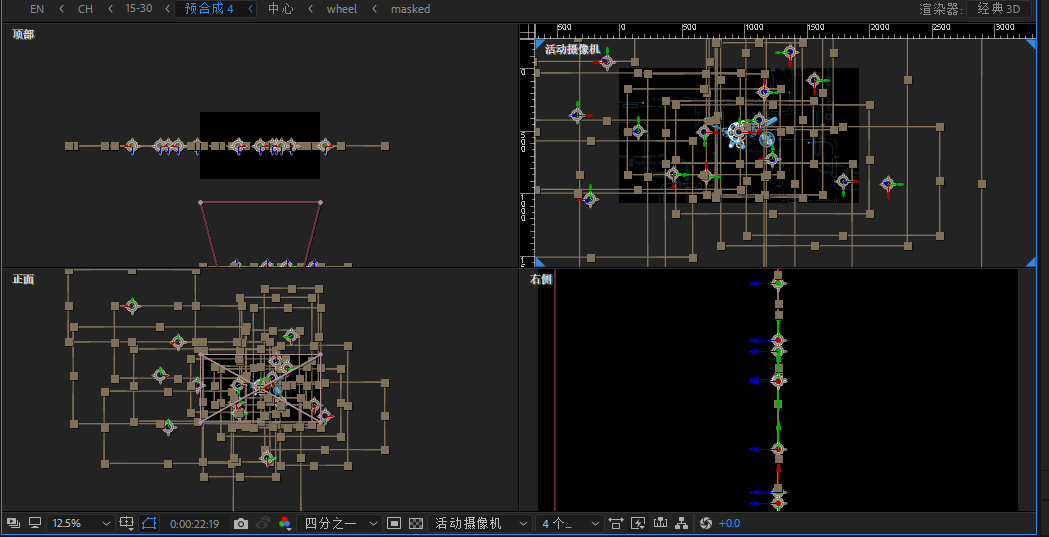
Task: Open the 12.5% magnification dropdown
Action: 81,523
